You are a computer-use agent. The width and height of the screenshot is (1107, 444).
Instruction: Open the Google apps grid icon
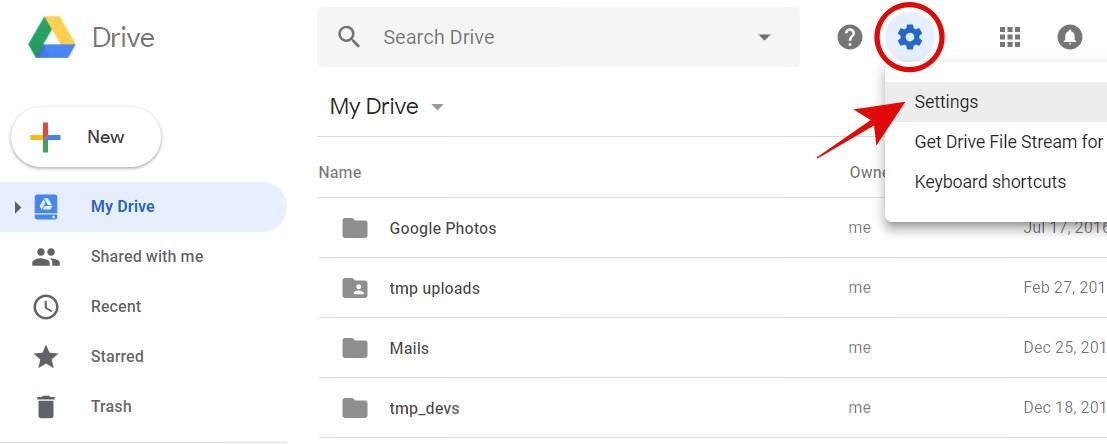coord(1010,37)
